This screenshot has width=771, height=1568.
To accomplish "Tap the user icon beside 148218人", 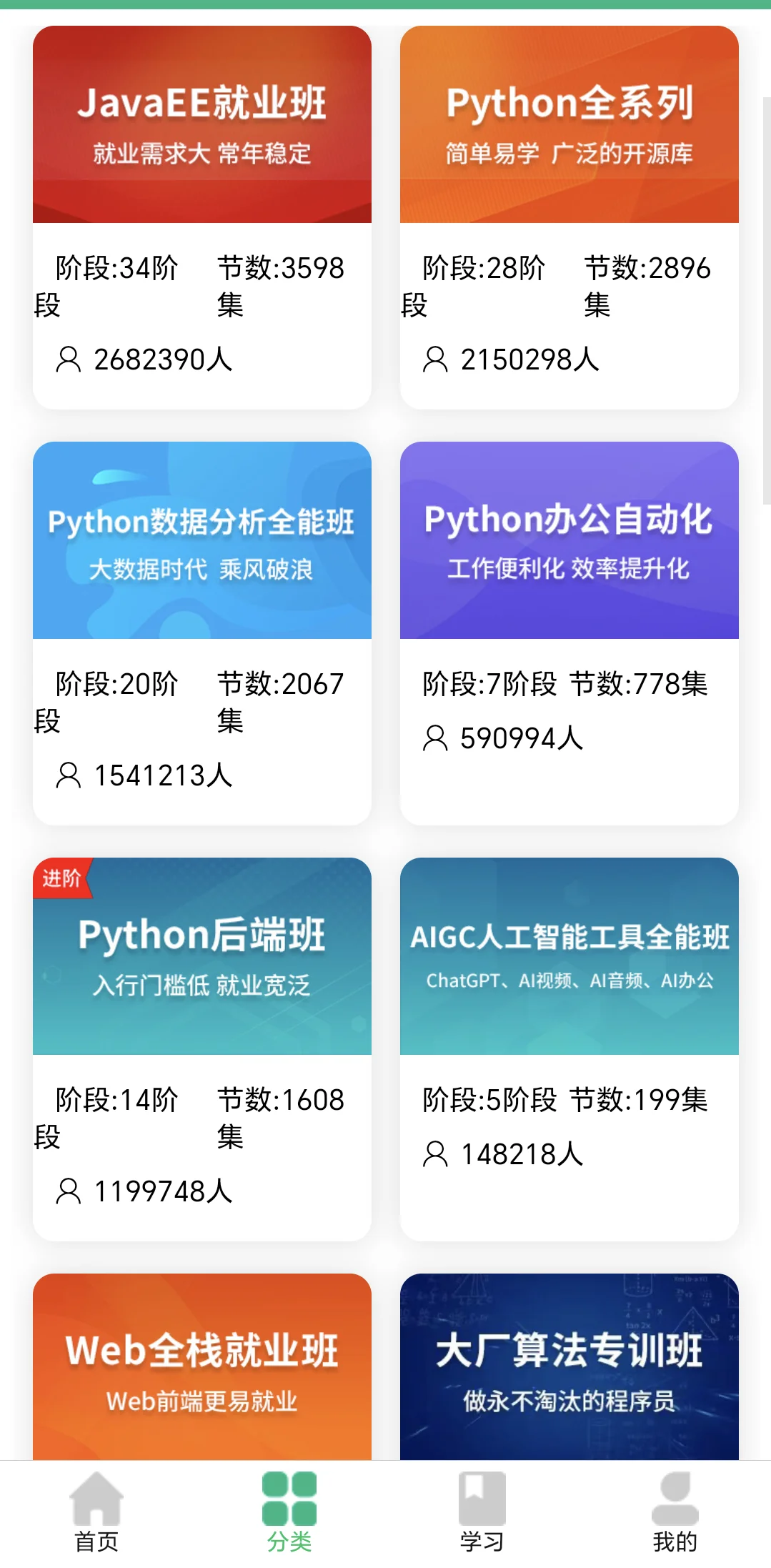I will click(436, 1154).
